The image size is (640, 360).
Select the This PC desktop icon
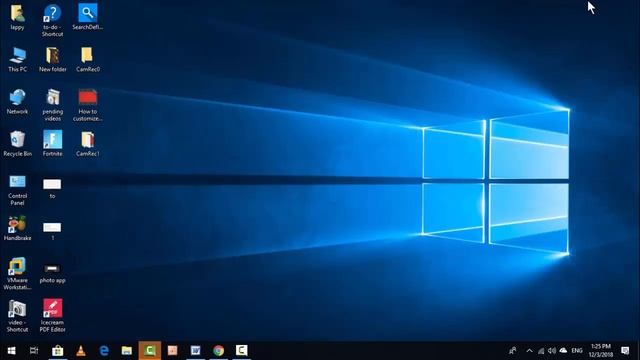click(x=18, y=60)
